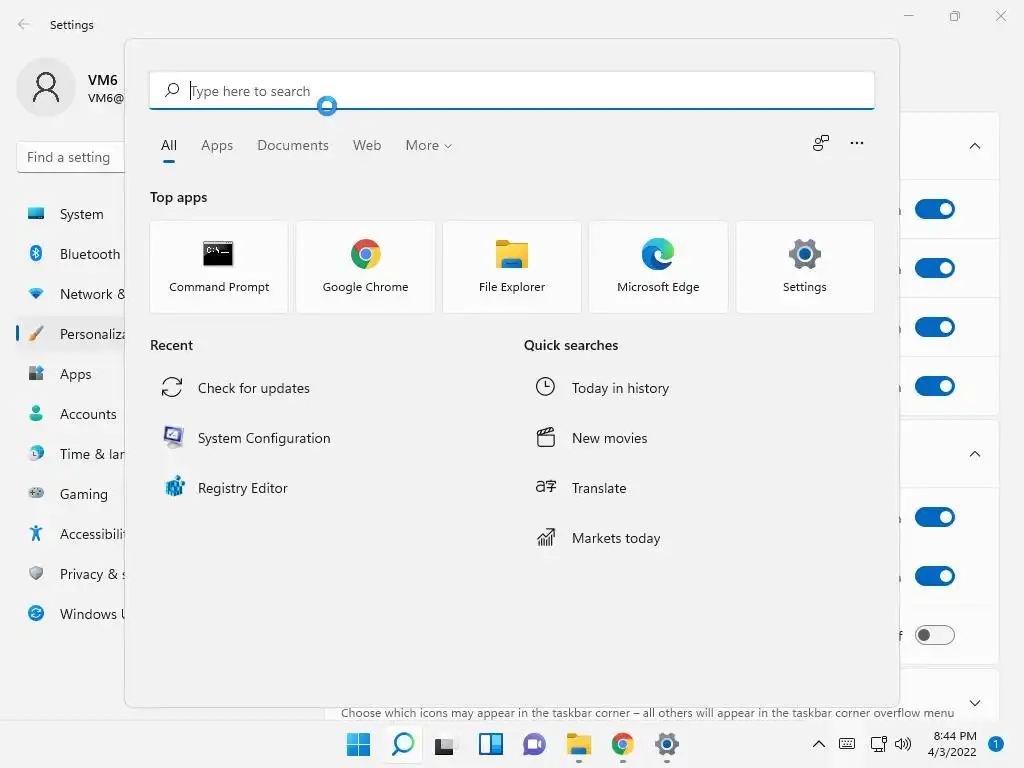Image resolution: width=1024 pixels, height=768 pixels.
Task: Show hidden icons chevron in system tray
Action: 818,744
